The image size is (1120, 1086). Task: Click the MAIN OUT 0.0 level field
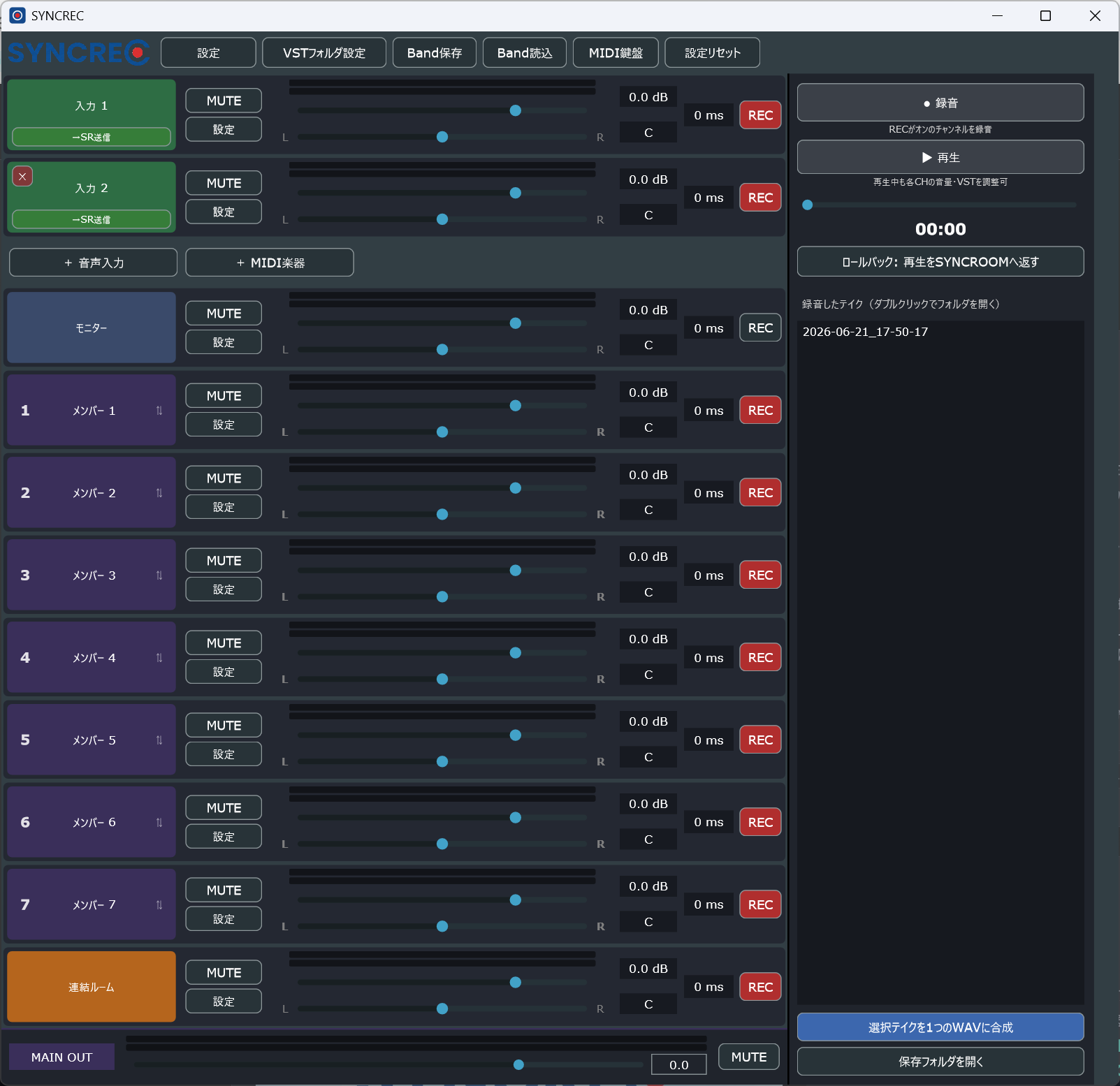678,1064
